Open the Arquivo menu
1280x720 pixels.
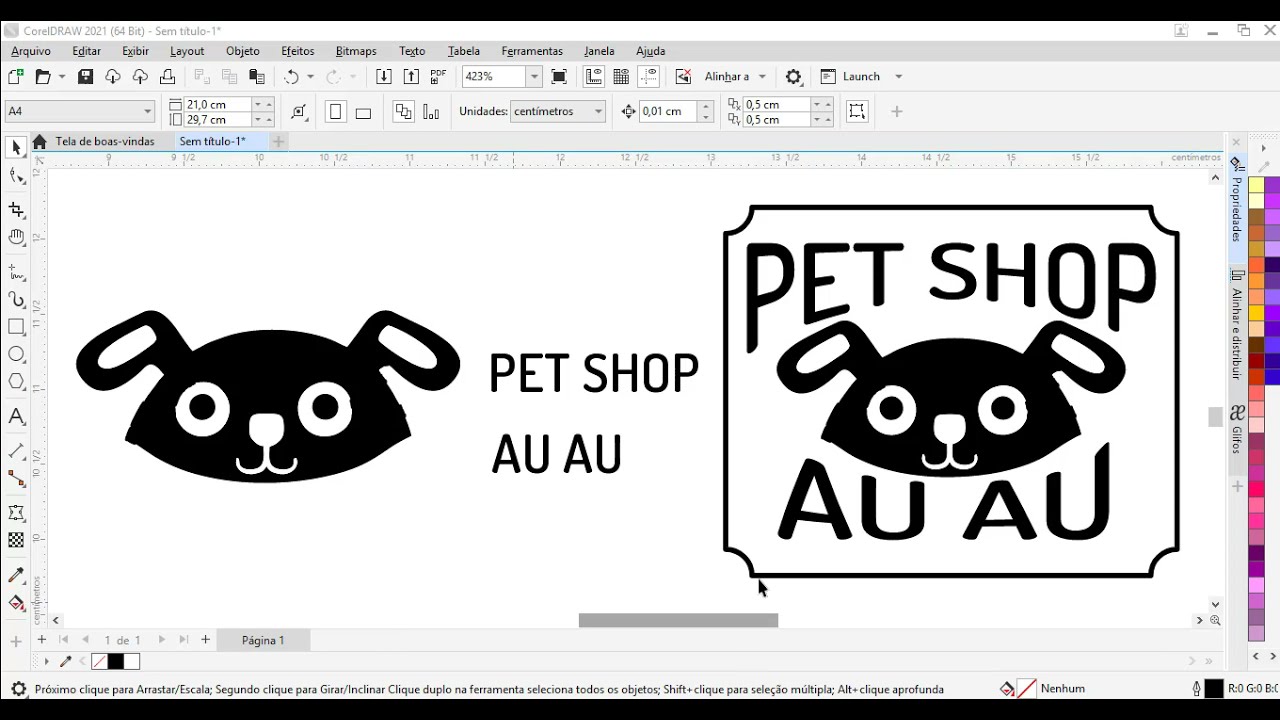pos(31,51)
